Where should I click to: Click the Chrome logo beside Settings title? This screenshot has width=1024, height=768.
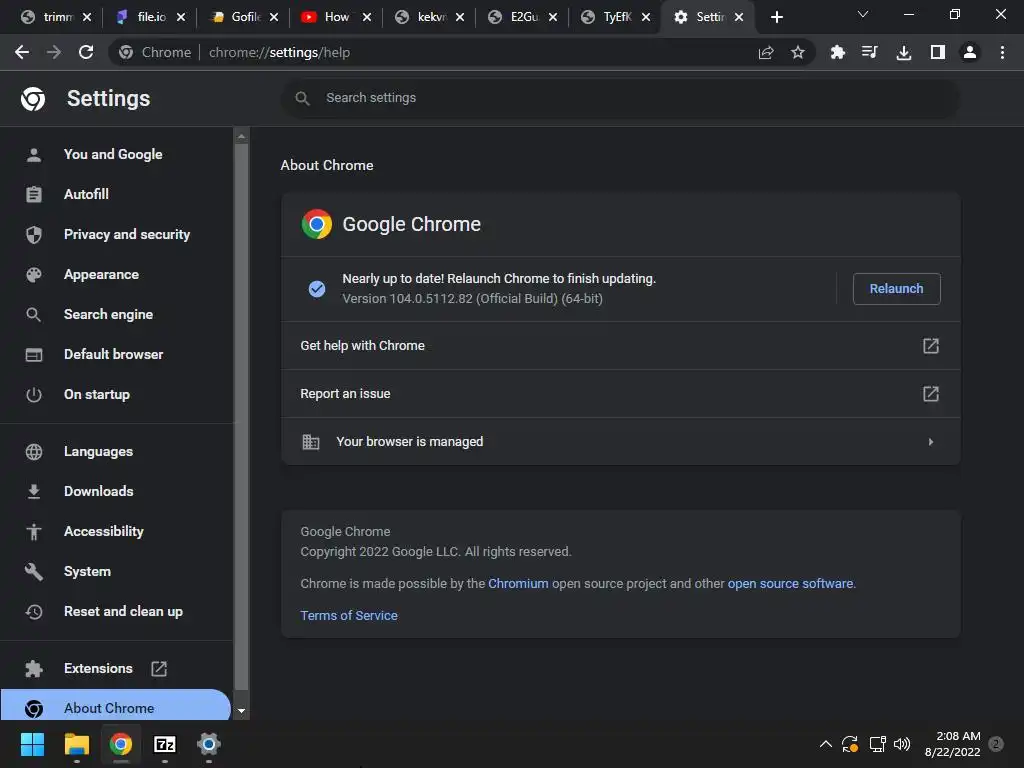pos(33,99)
